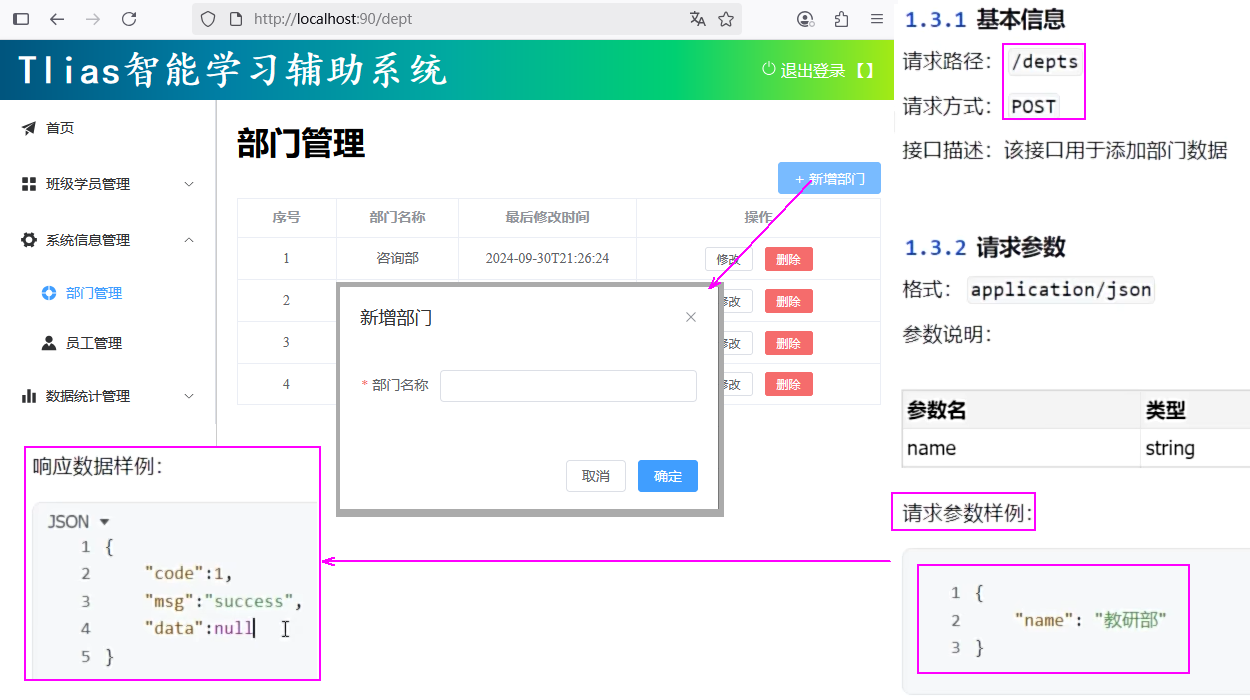This screenshot has height=700, width=1250.
Task: Click the 取消 button in dialog
Action: tap(595, 476)
